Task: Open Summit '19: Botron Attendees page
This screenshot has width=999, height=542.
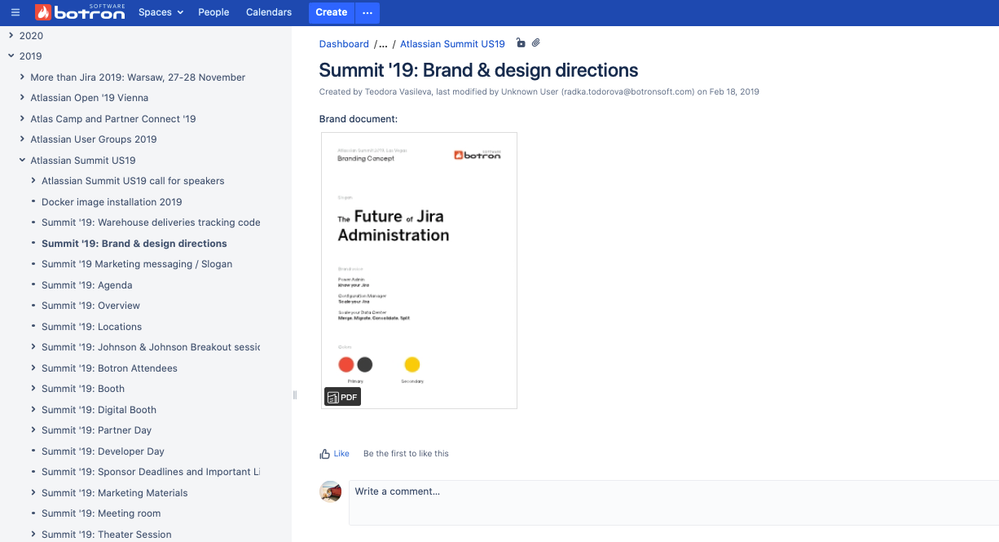Action: point(110,368)
